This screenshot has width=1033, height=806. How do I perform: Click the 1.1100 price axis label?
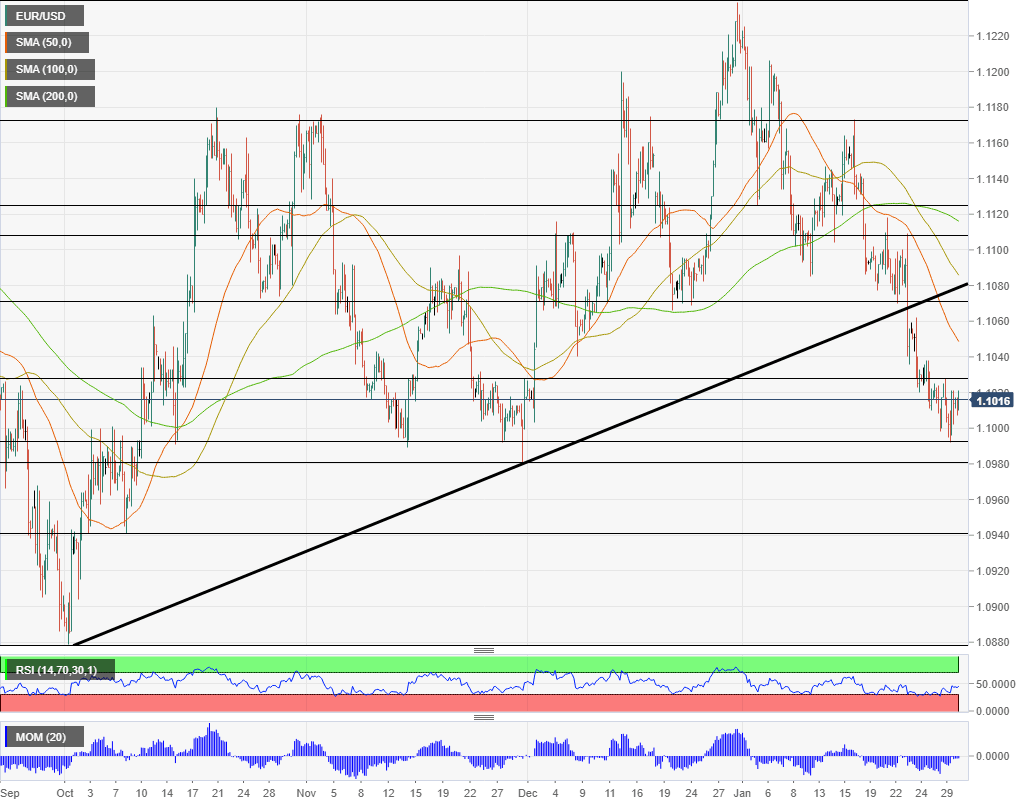993,250
